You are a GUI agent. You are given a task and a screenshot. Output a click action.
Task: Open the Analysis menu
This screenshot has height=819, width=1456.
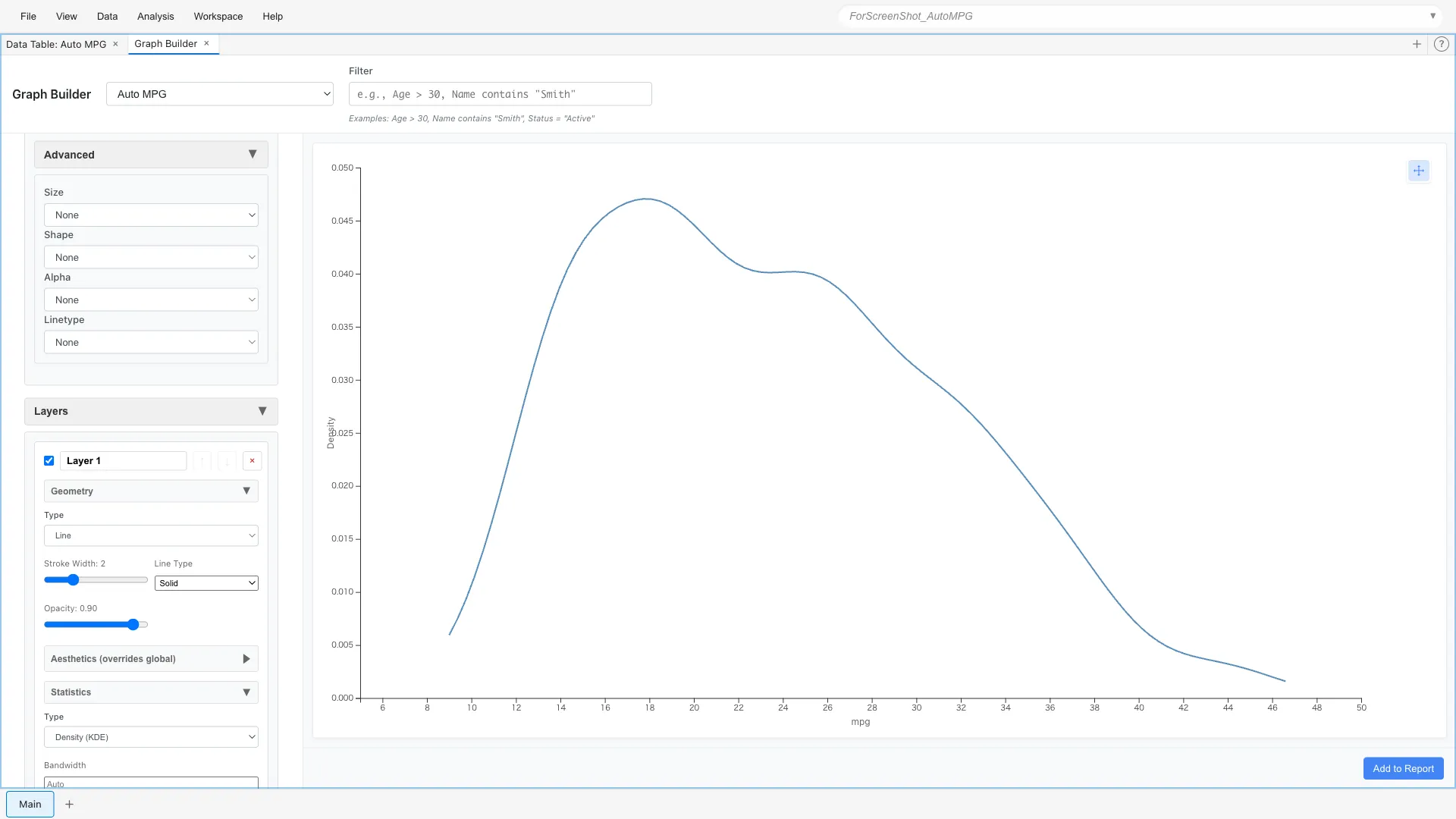pos(155,16)
